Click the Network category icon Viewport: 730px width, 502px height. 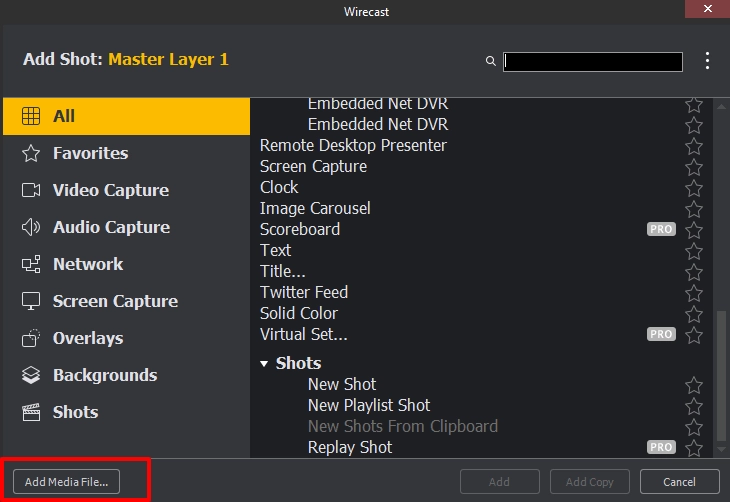pyautogui.click(x=31, y=264)
